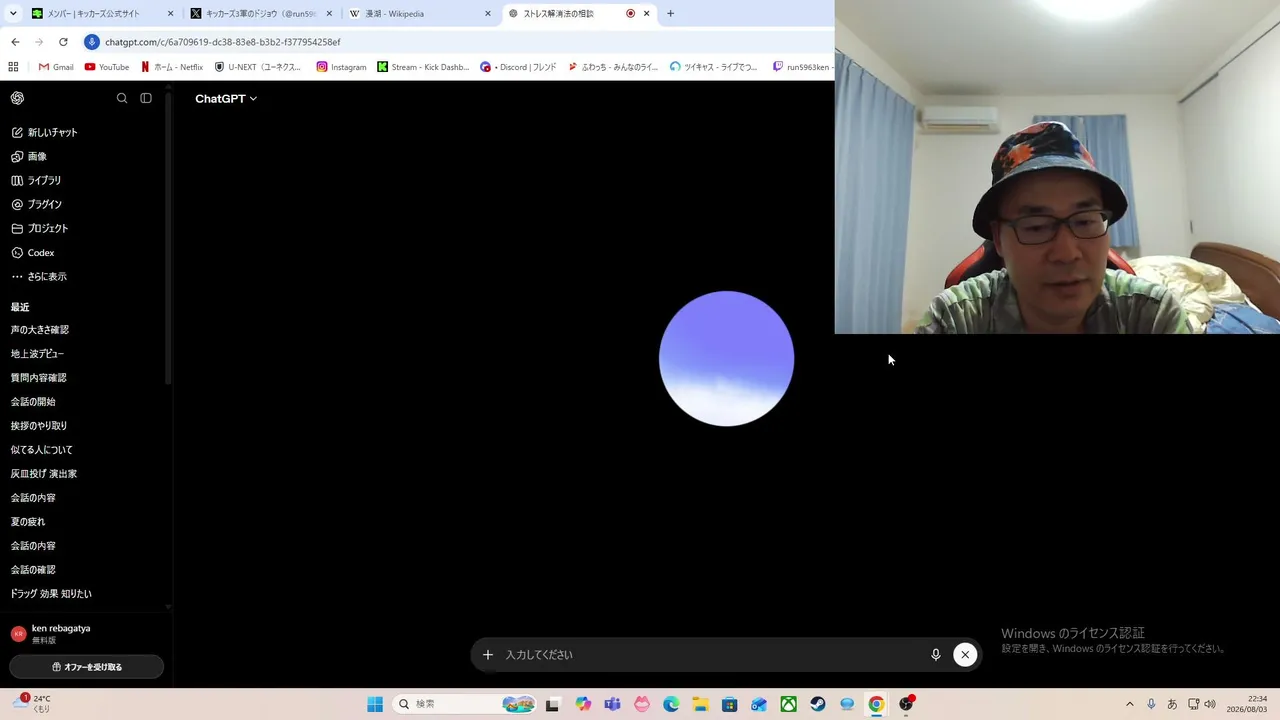This screenshot has height=720, width=1280.
Task: Open the chat titled ドラッグ 効果 知りたい
Action: [51, 593]
